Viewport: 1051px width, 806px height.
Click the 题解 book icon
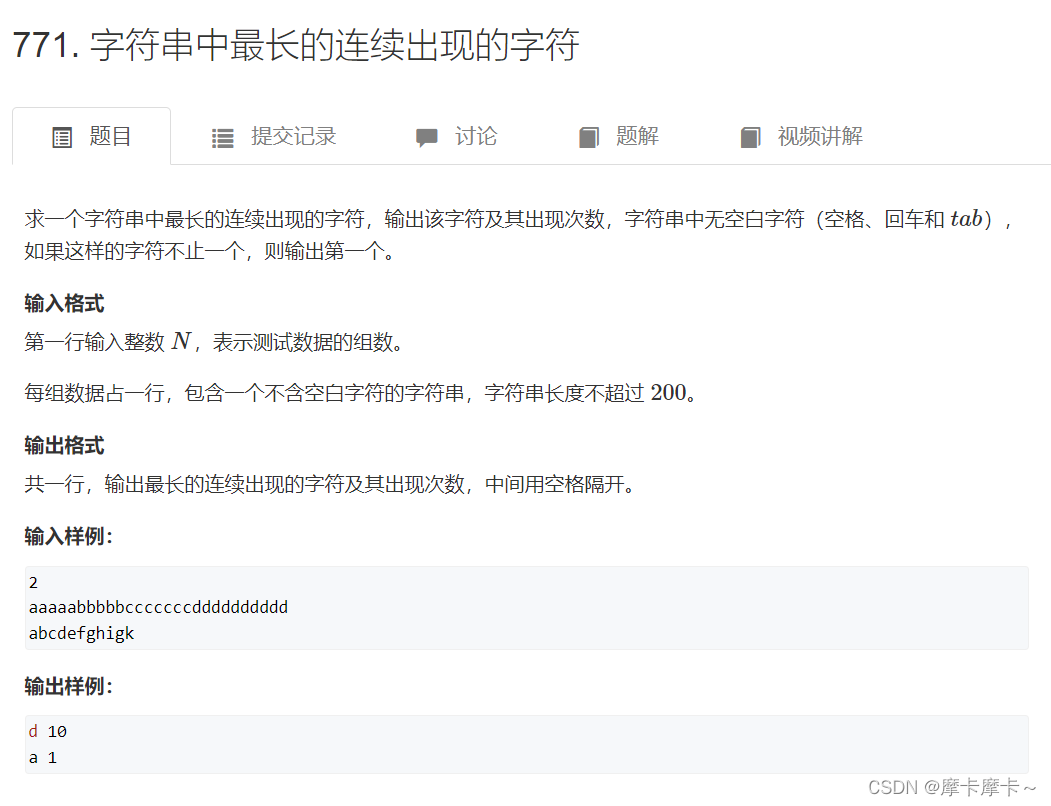tap(589, 137)
